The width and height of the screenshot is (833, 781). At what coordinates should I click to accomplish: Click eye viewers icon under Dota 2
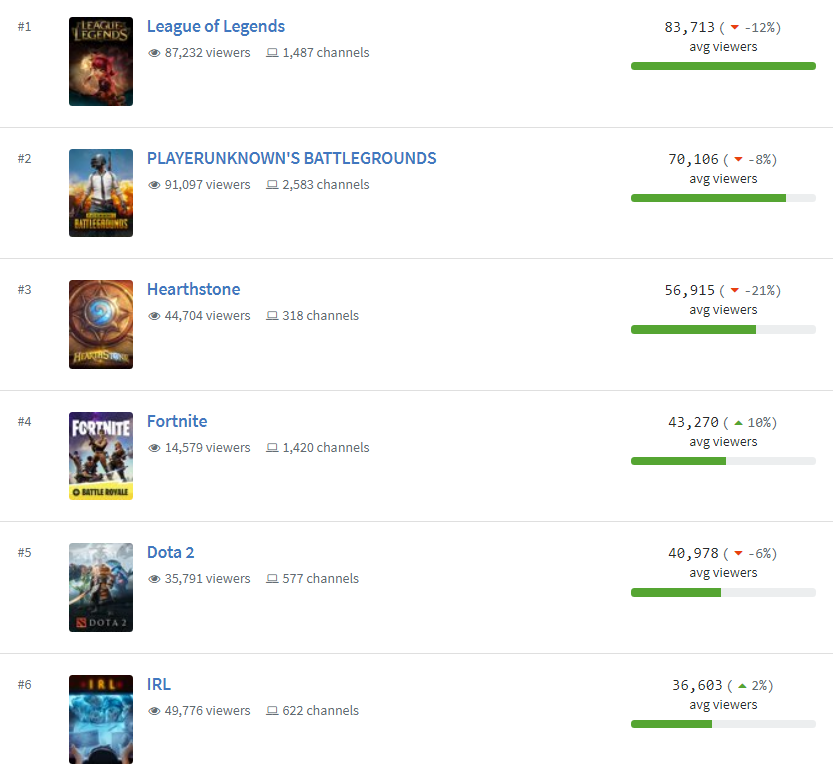coord(154,579)
